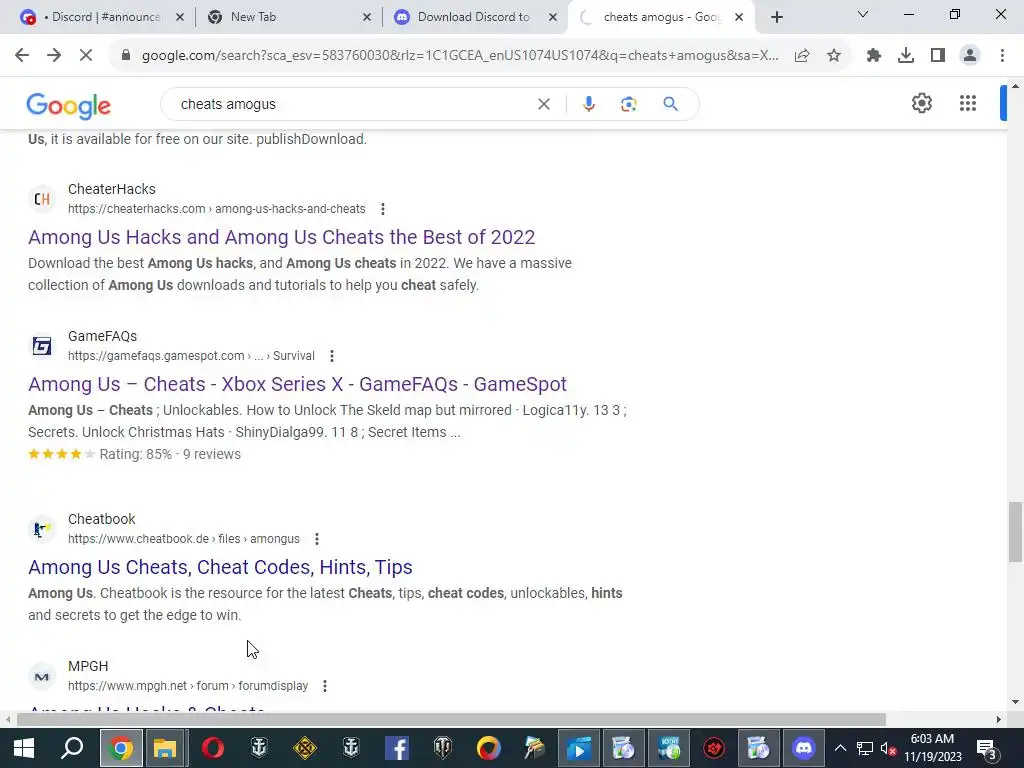
Task: Submit search with magnifier icon
Action: pos(671,104)
